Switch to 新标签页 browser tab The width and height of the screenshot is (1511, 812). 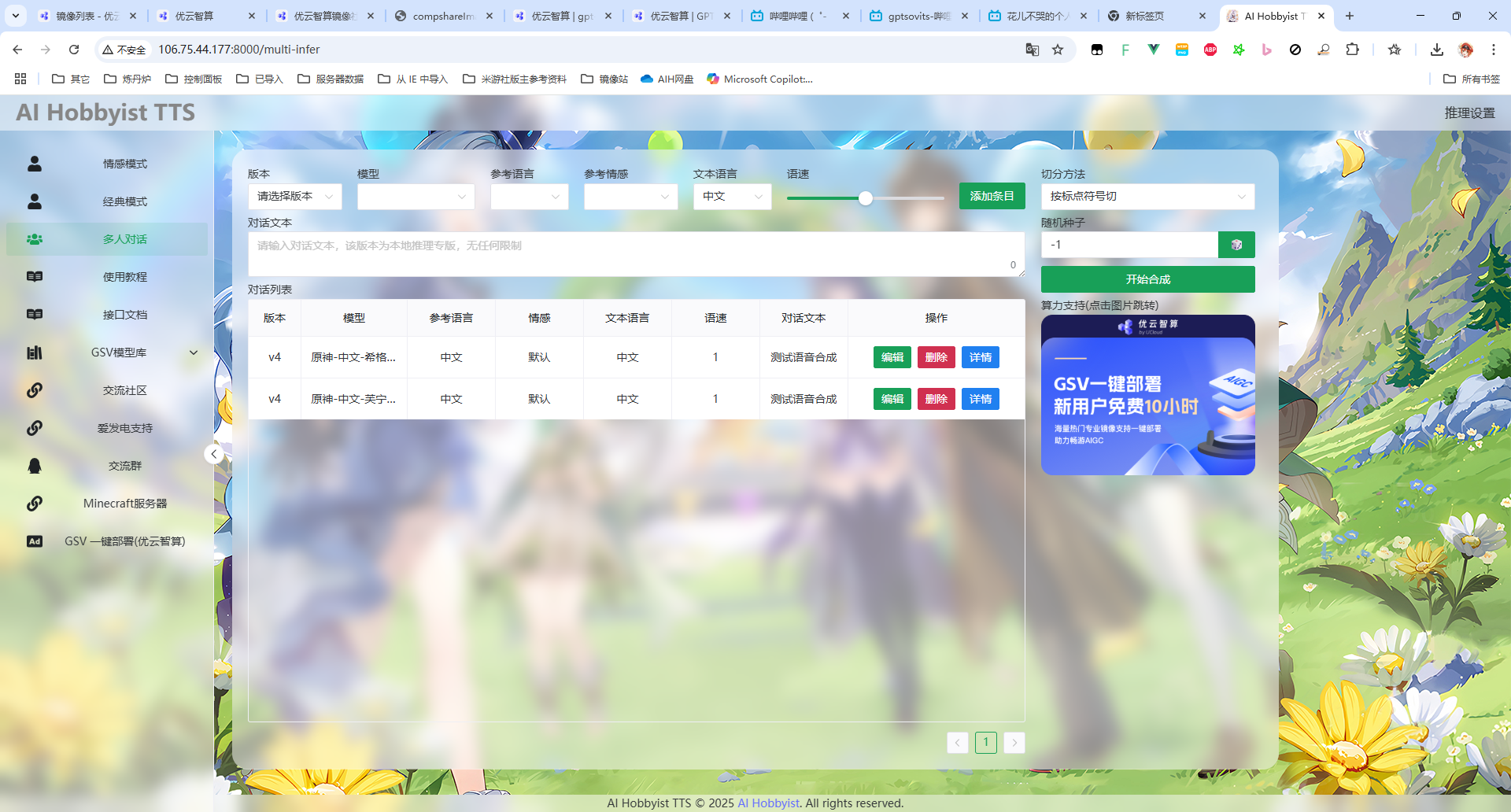1158,16
